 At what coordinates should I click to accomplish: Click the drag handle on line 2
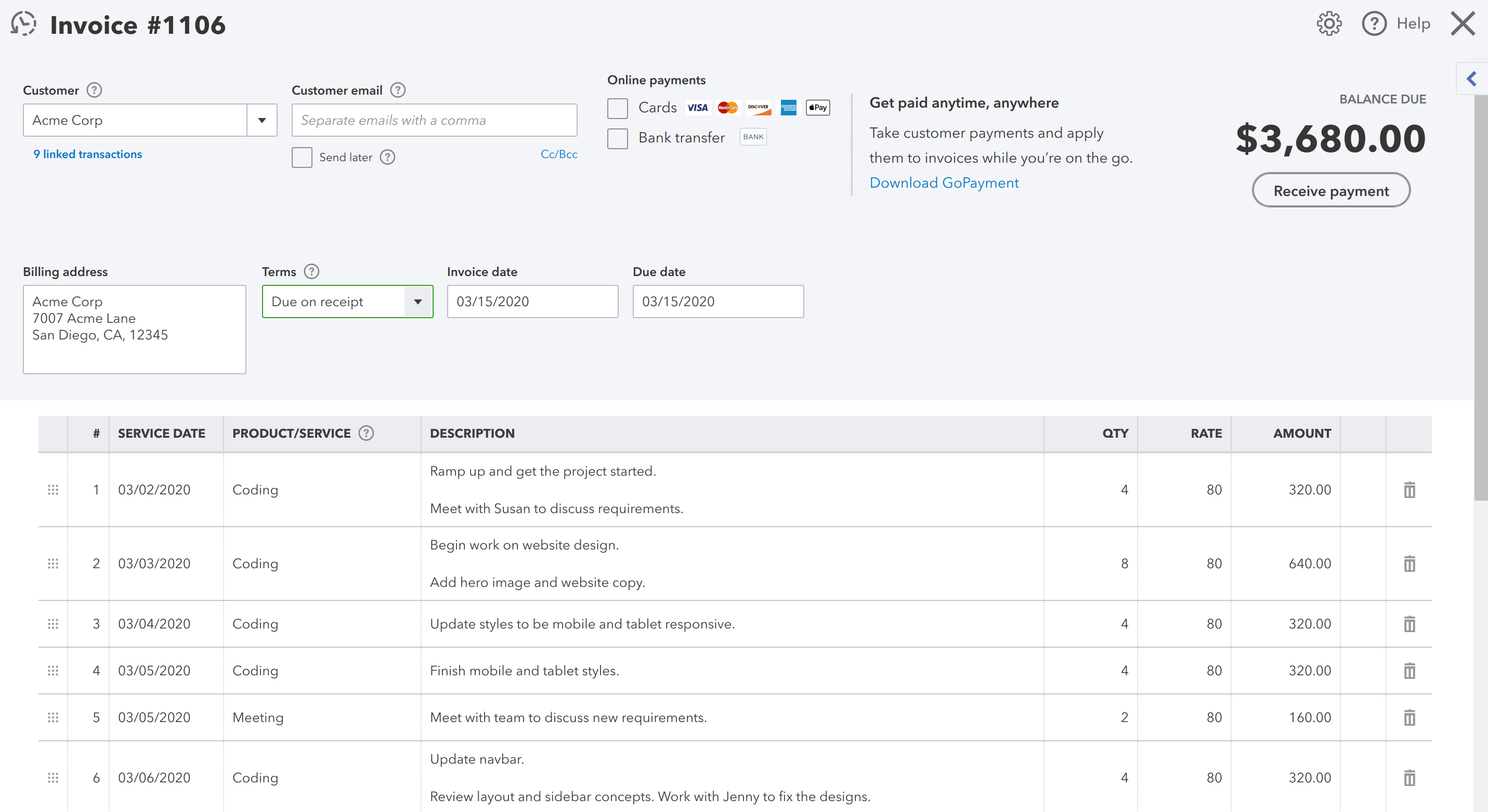[53, 564]
